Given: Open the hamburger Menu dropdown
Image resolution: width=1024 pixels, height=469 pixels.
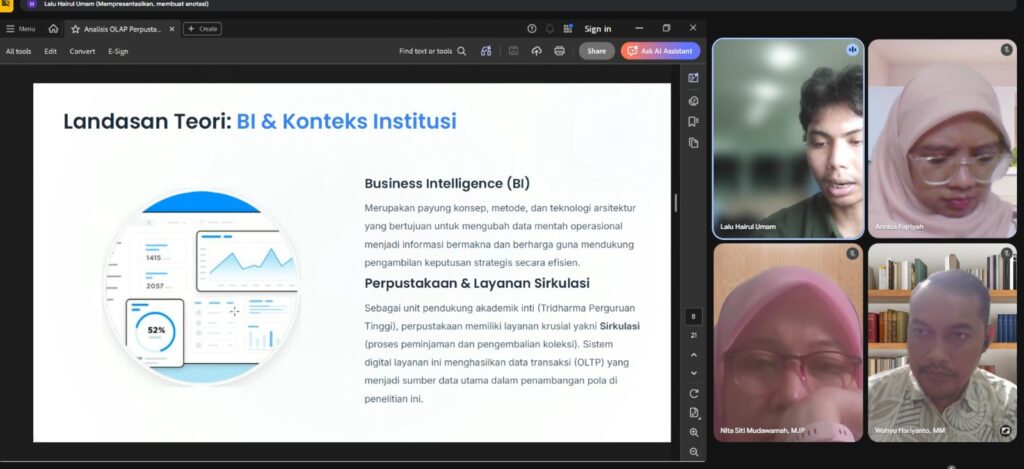Looking at the screenshot, I should [x=20, y=29].
